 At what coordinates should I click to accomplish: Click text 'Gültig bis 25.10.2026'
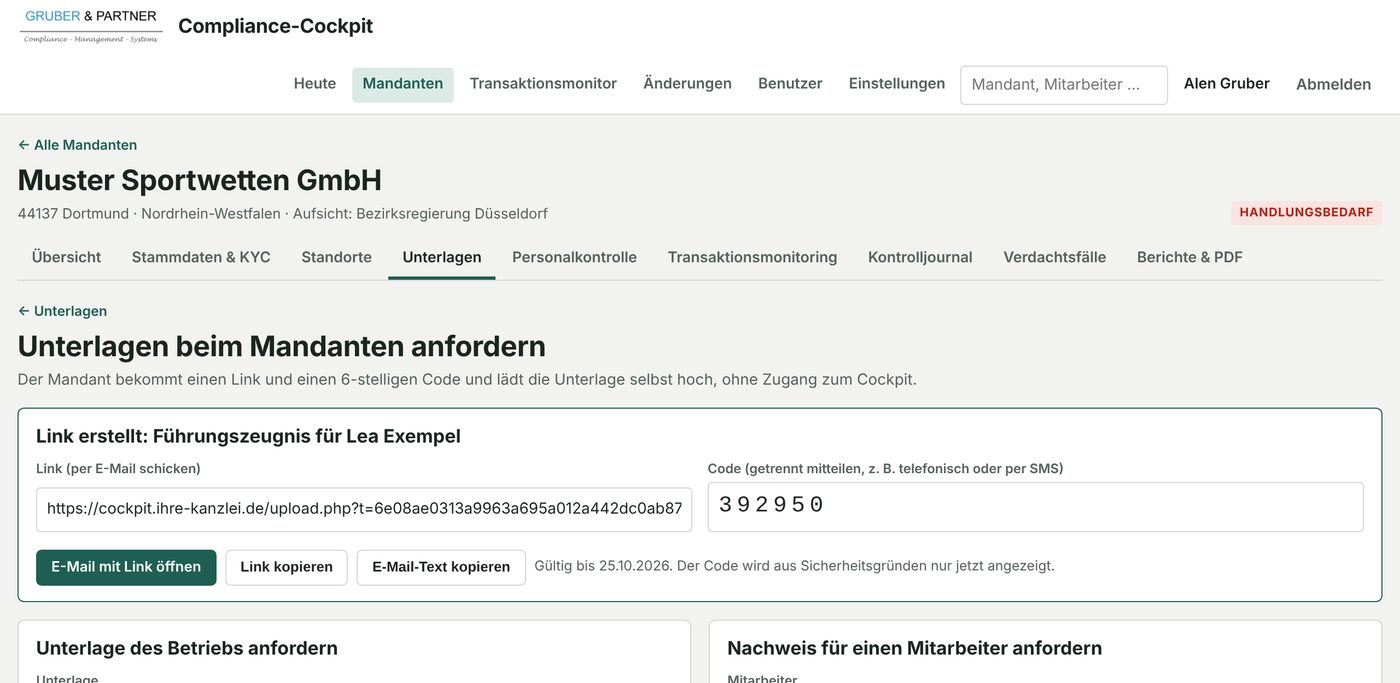[x=603, y=566]
